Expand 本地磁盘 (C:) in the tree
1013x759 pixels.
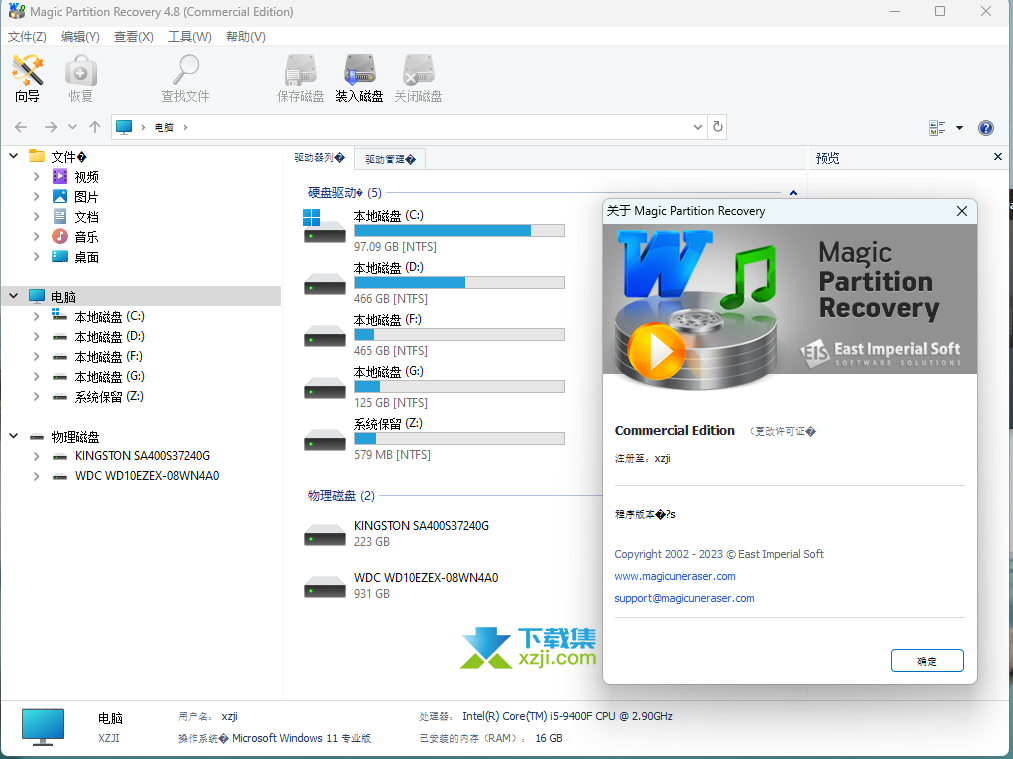37,317
